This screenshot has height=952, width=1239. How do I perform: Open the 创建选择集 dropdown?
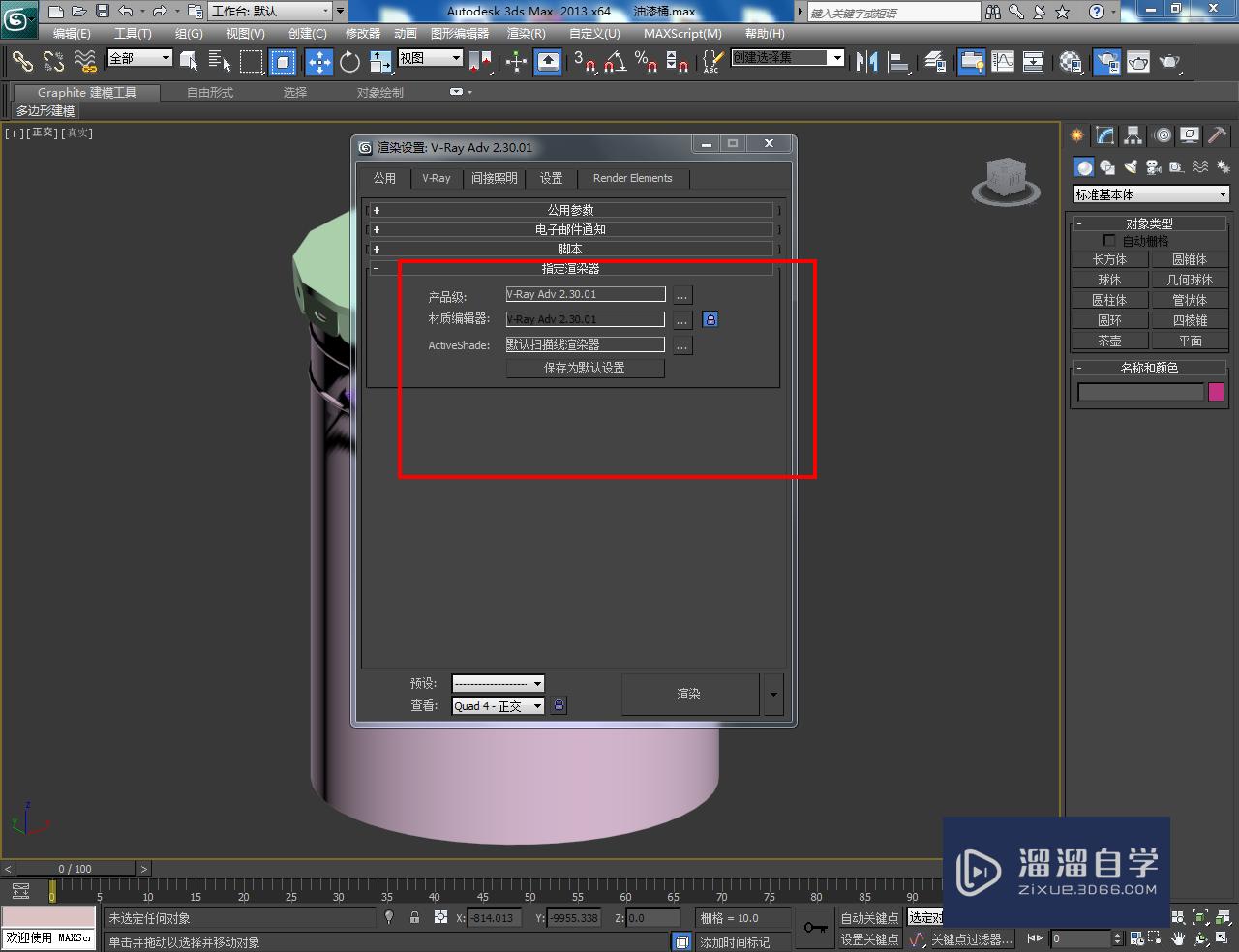[787, 58]
